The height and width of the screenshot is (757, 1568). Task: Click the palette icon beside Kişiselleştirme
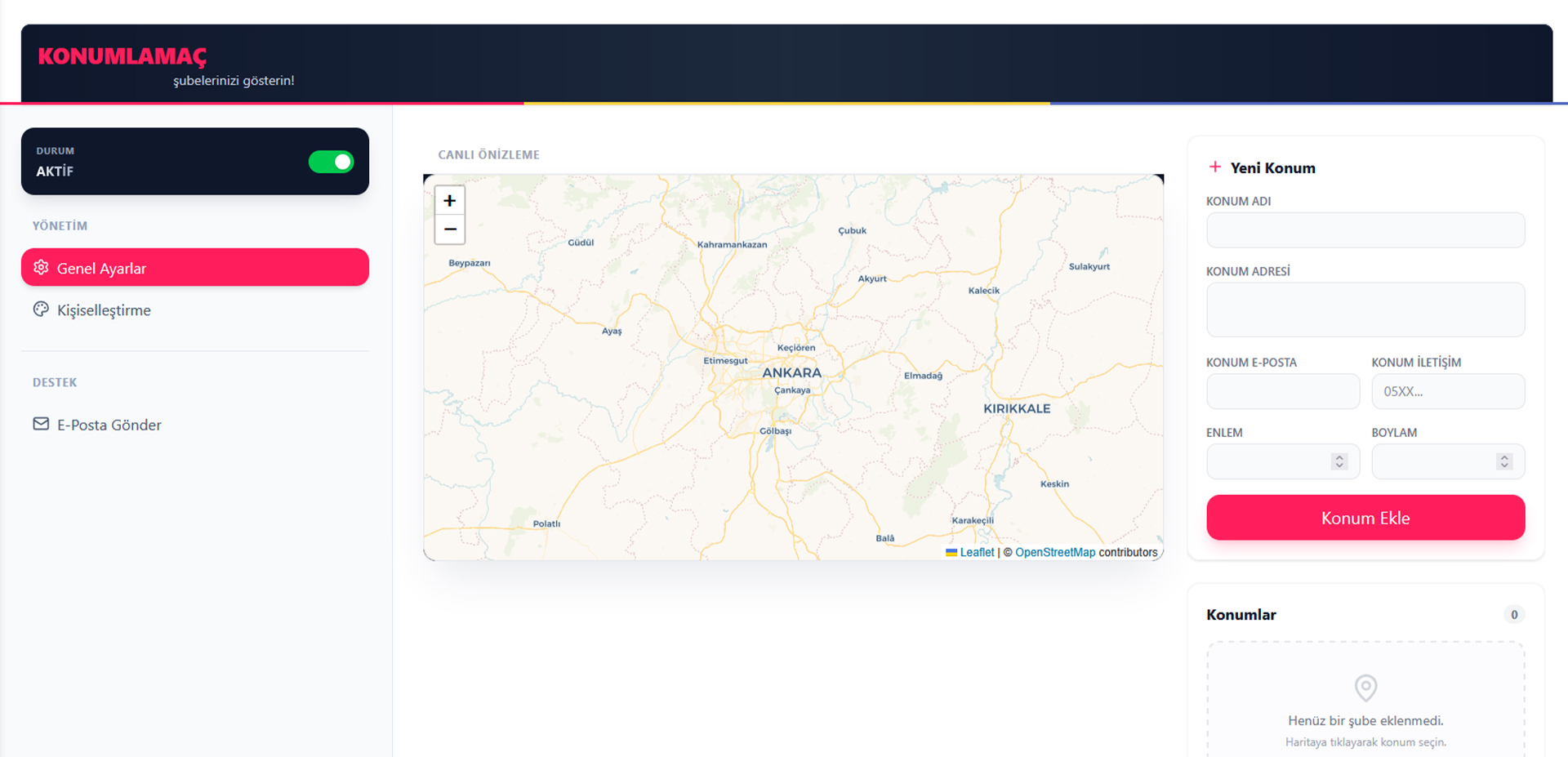click(x=41, y=309)
